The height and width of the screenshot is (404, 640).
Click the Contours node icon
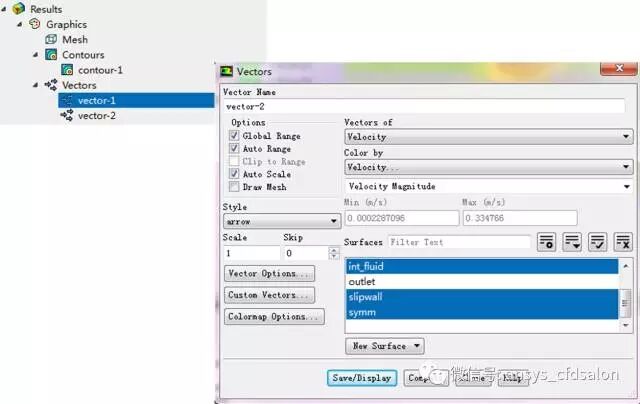tap(52, 55)
